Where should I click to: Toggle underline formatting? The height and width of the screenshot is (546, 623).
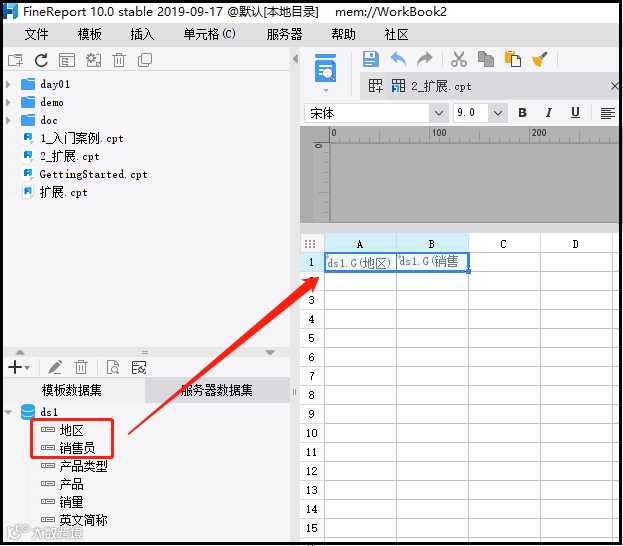coord(575,113)
